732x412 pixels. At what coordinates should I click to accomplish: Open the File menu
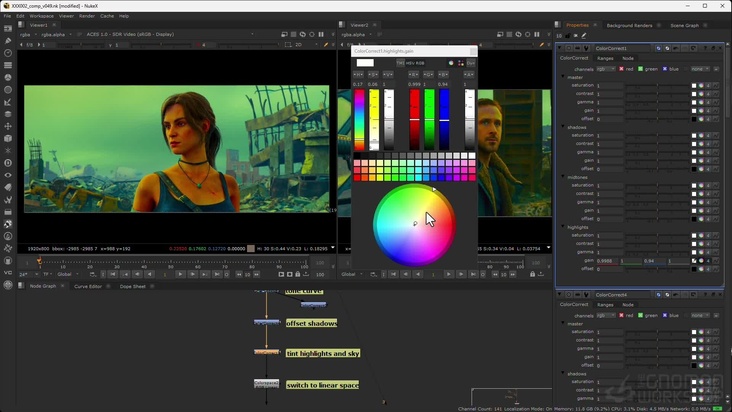tap(7, 16)
